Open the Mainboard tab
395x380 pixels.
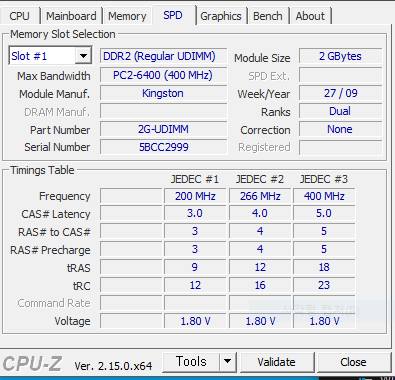tap(71, 16)
